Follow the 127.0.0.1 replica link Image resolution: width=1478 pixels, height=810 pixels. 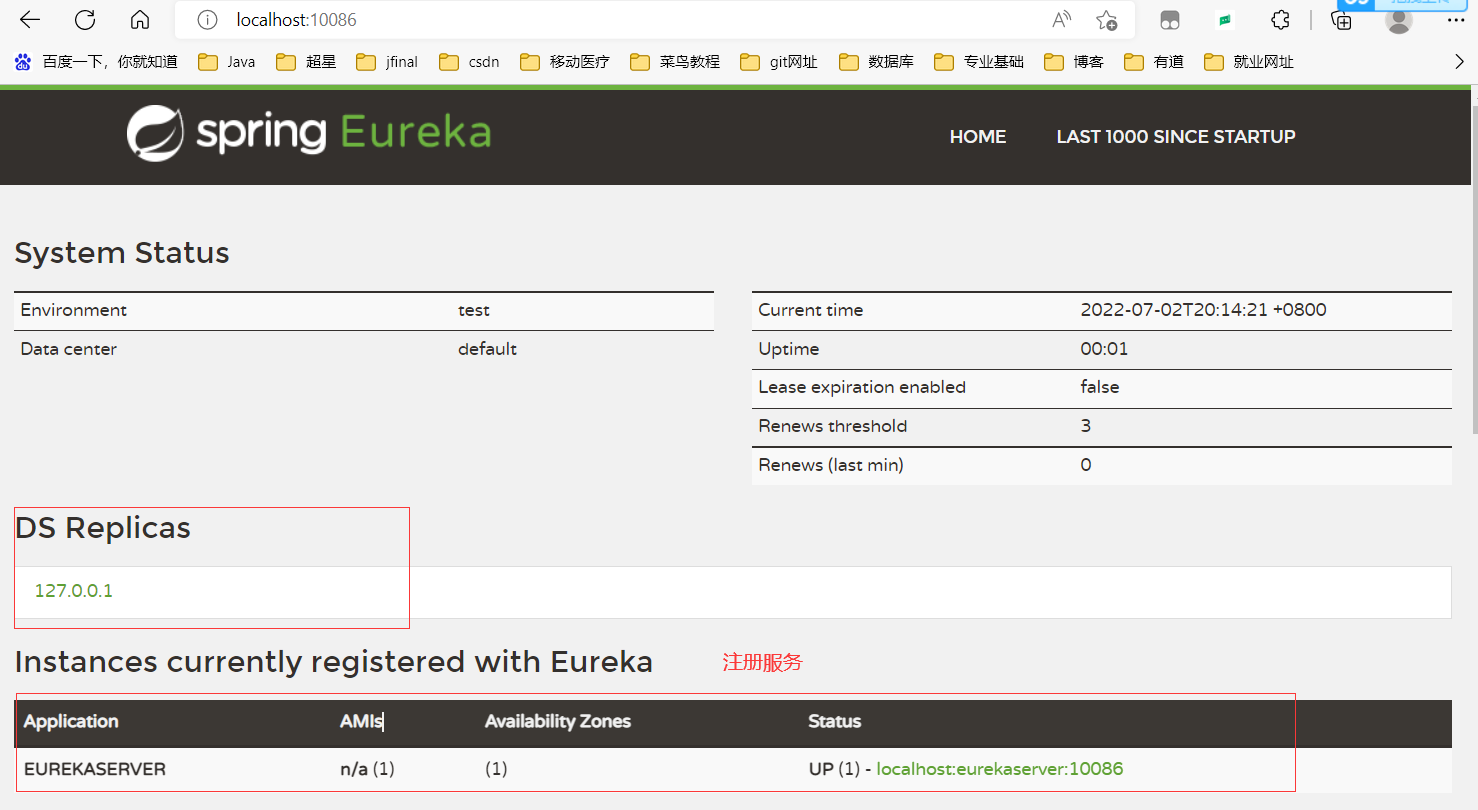coord(74,591)
